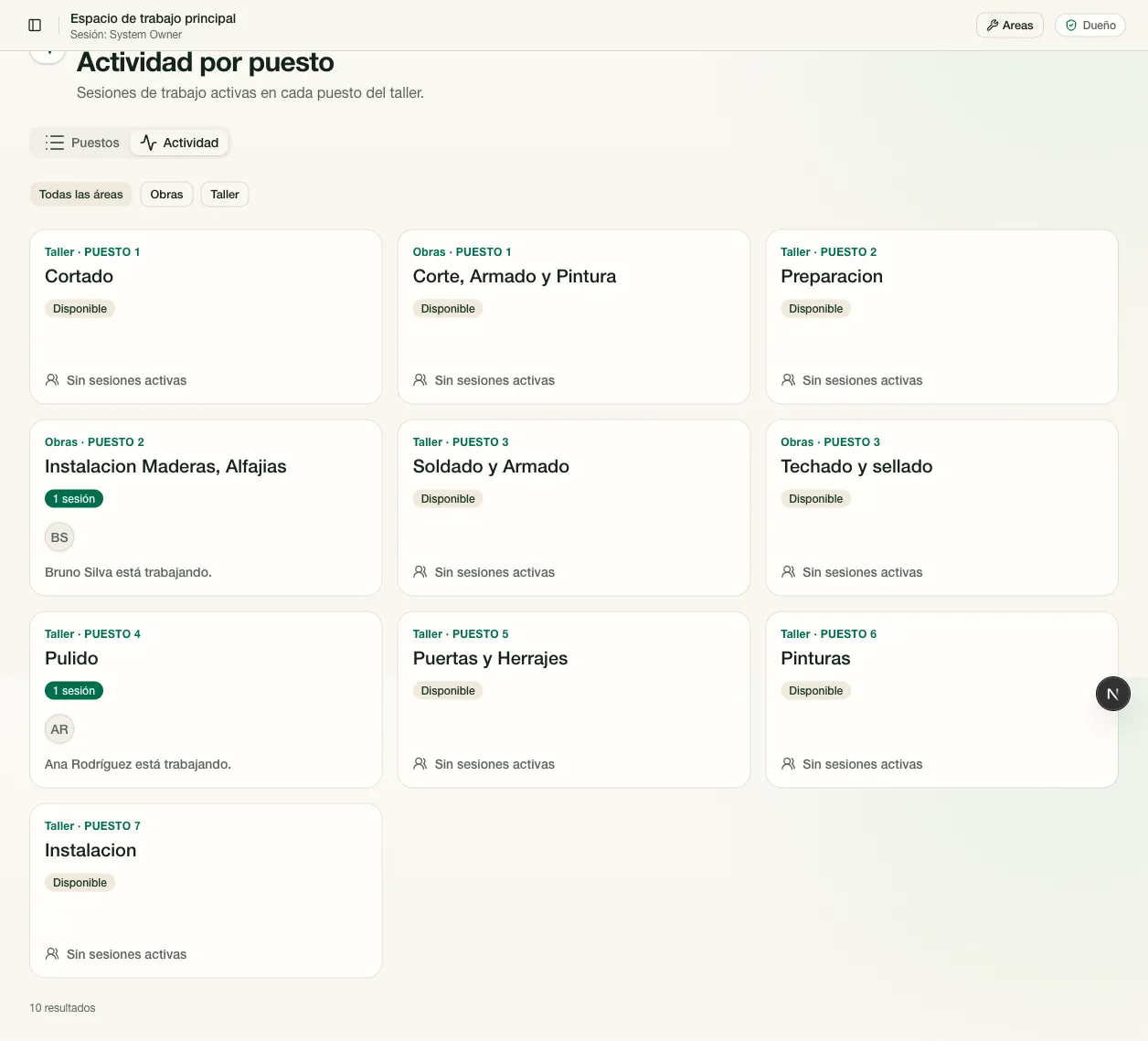The image size is (1148, 1041).
Task: Click the Disponible badge on Cortado
Action: coord(80,309)
